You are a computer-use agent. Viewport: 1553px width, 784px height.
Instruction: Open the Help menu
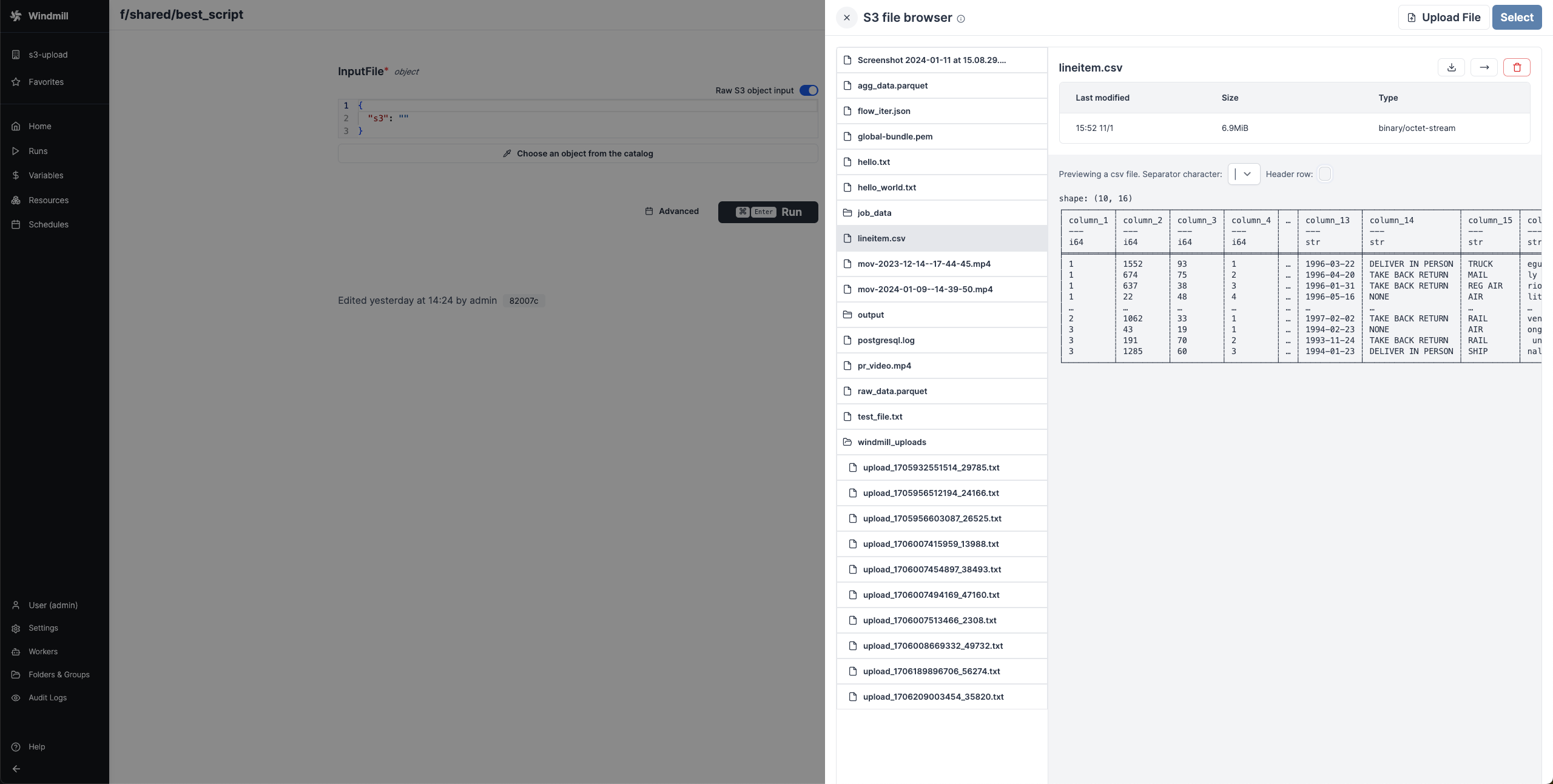[55, 747]
